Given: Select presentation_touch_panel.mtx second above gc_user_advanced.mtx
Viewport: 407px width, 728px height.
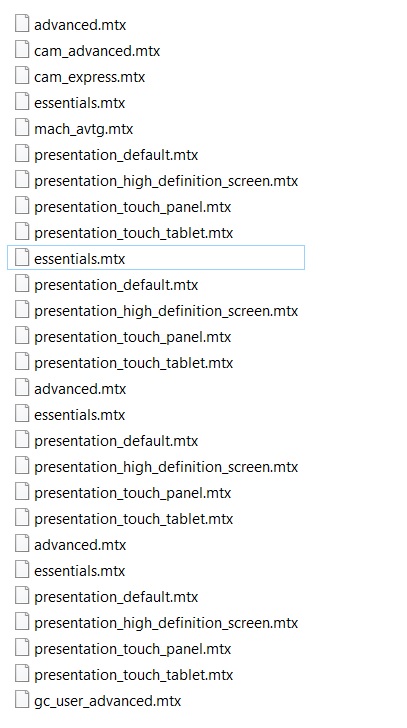Looking at the screenshot, I should [133, 649].
